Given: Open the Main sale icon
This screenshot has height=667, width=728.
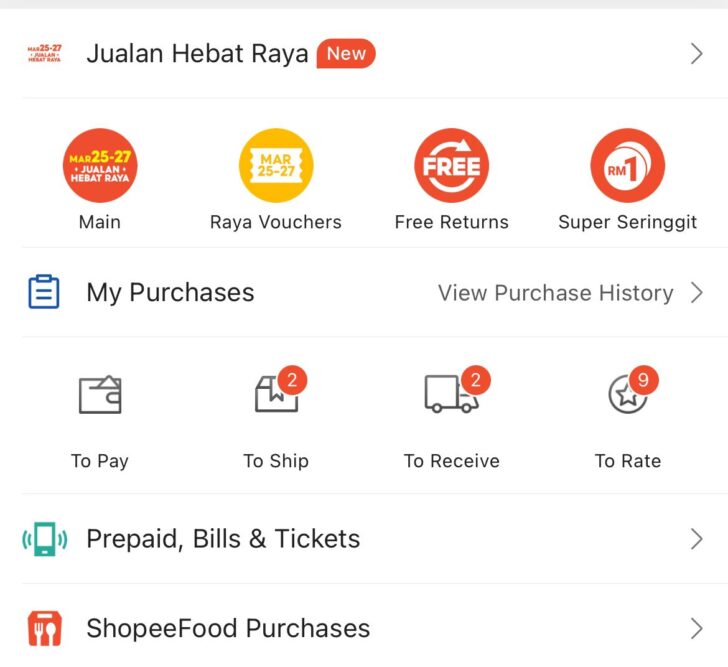Looking at the screenshot, I should 100,166.
